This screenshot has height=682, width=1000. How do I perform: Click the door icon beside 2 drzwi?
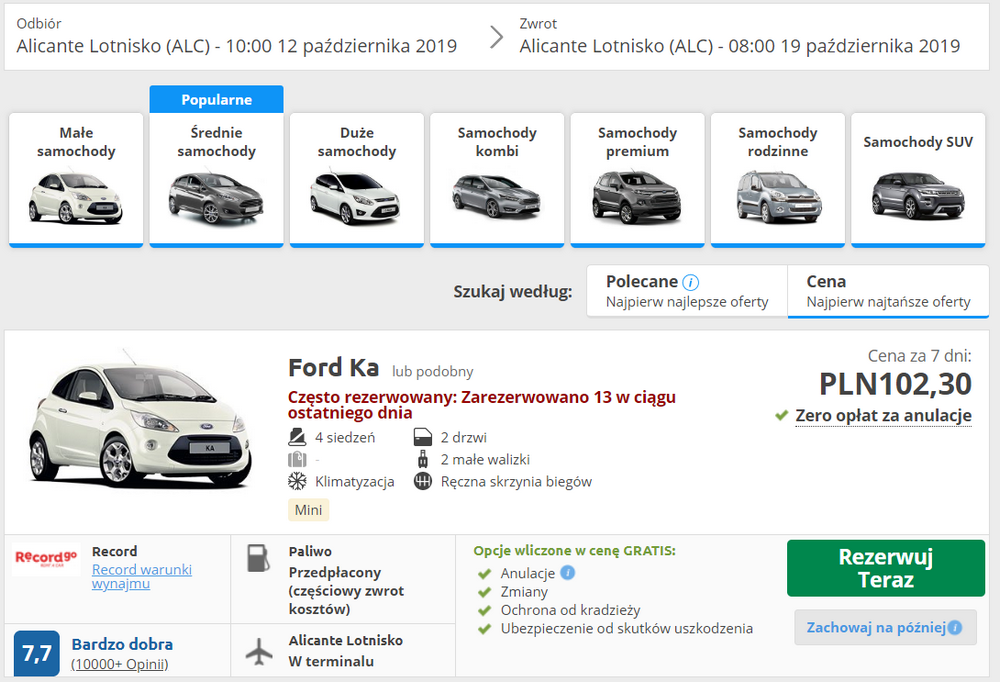[x=423, y=437]
